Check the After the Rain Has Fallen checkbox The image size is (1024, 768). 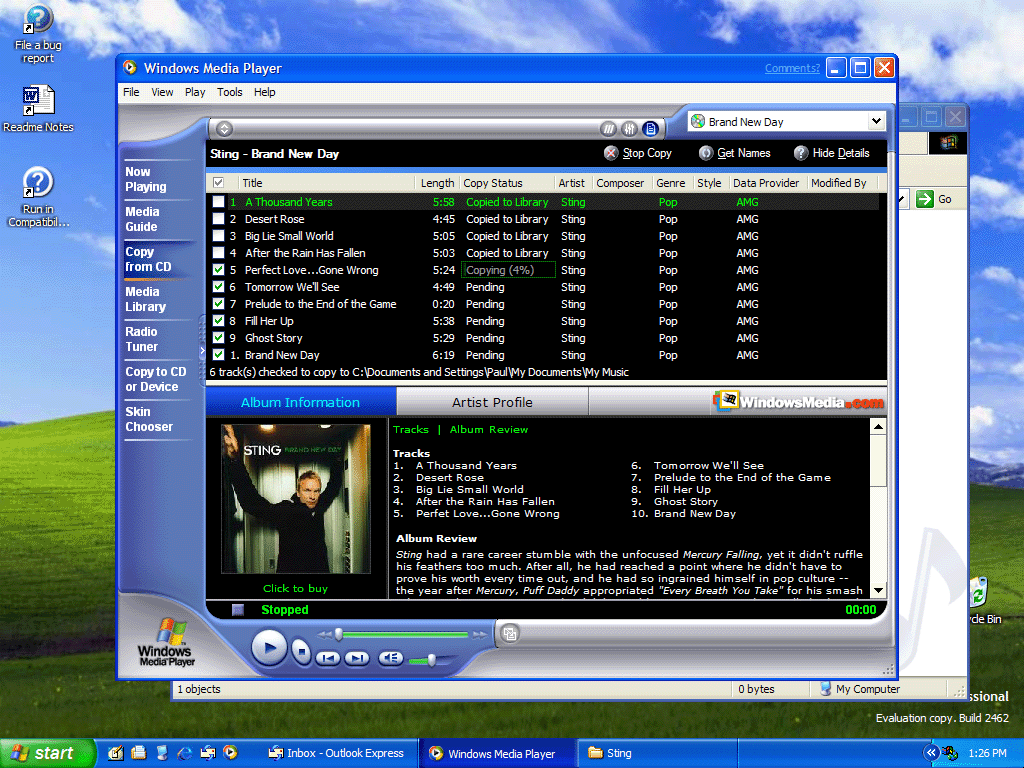click(x=218, y=253)
